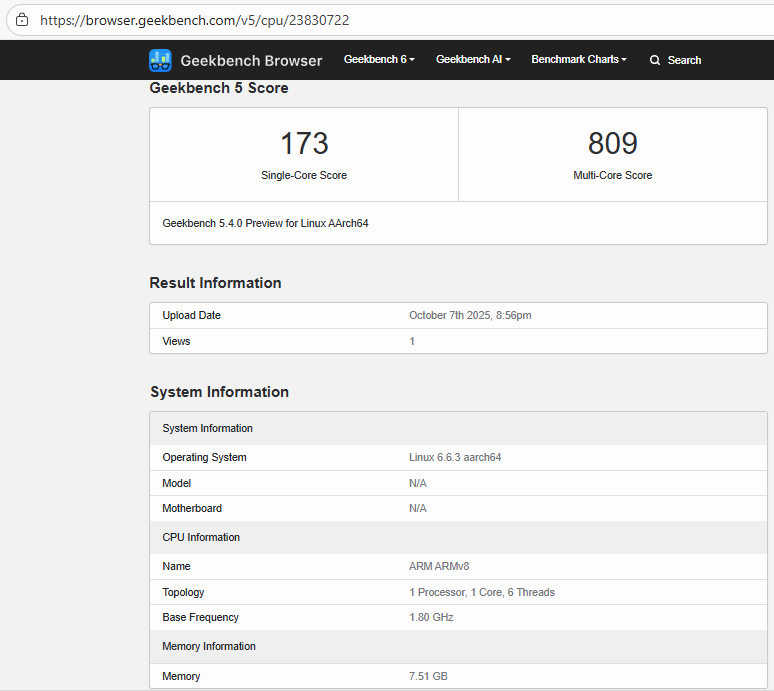Click the Multi-Core Score label
The height and width of the screenshot is (691, 774).
(613, 175)
